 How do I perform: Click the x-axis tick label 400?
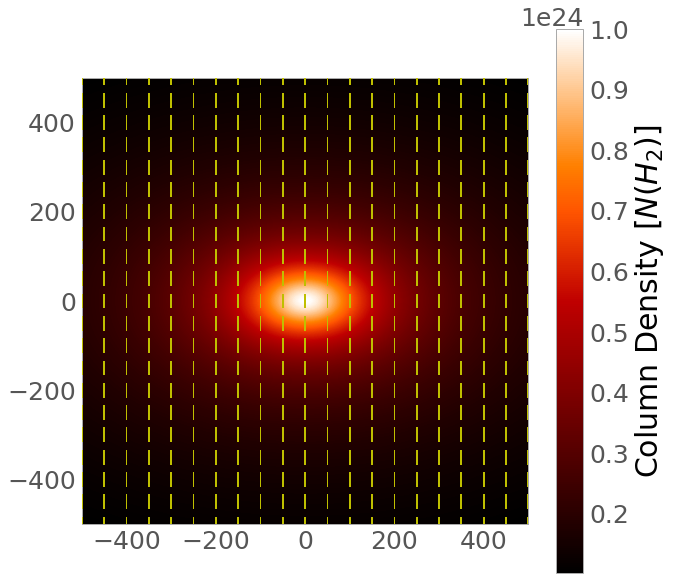tap(483, 541)
